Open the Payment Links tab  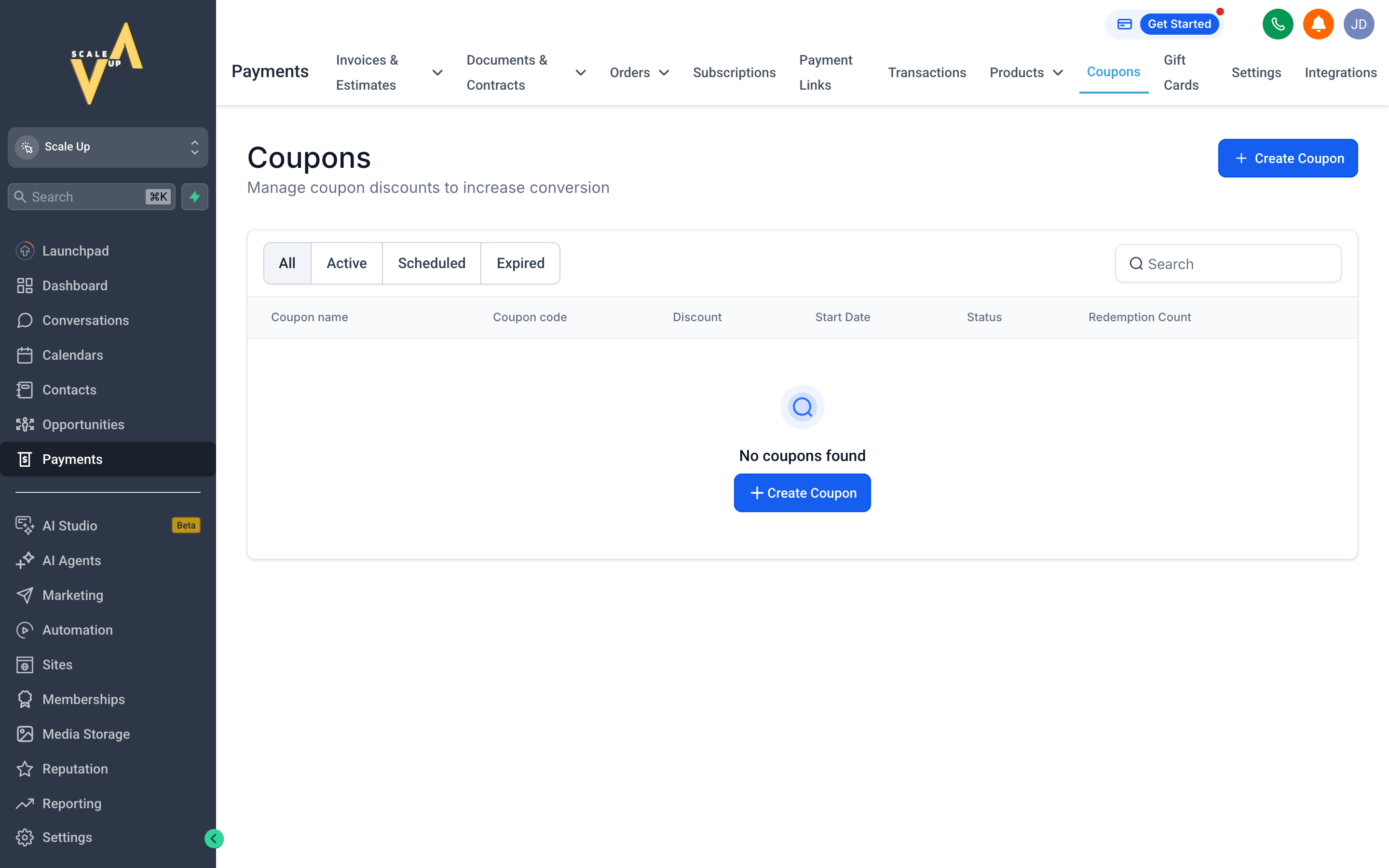(x=825, y=72)
